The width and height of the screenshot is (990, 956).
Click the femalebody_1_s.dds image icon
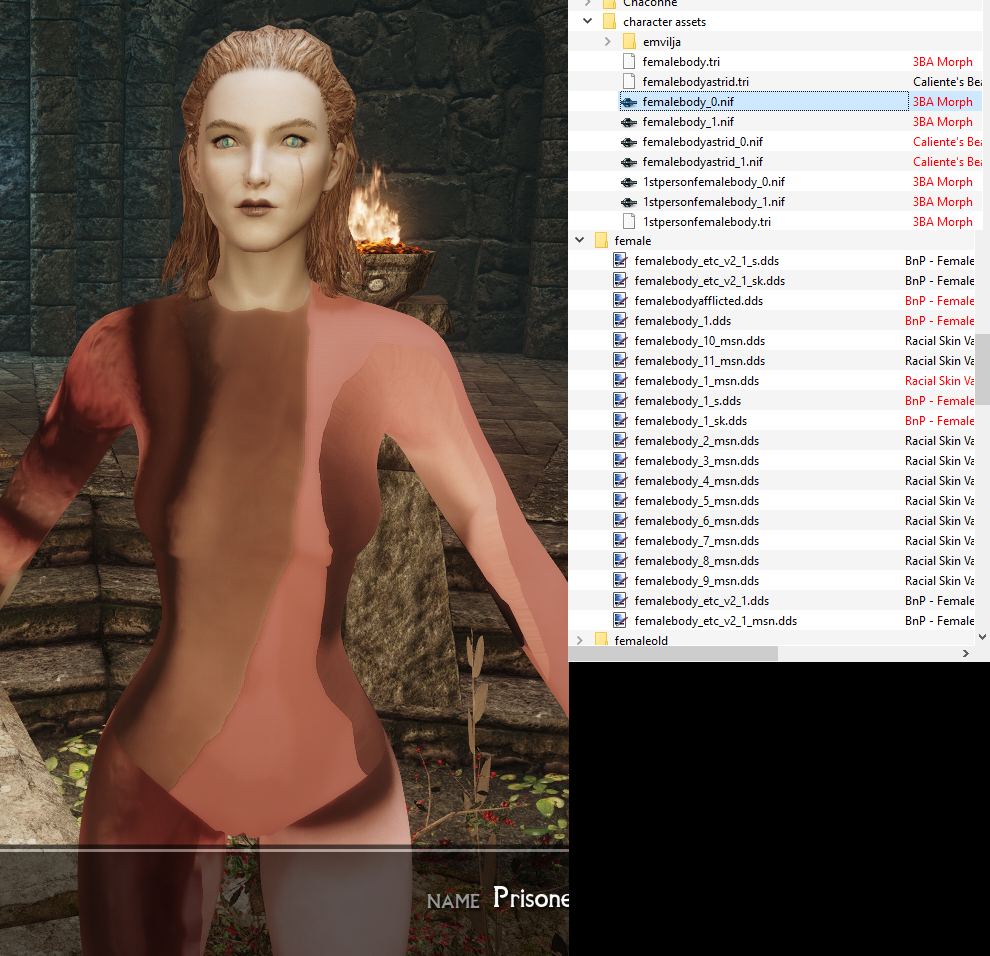(x=620, y=400)
